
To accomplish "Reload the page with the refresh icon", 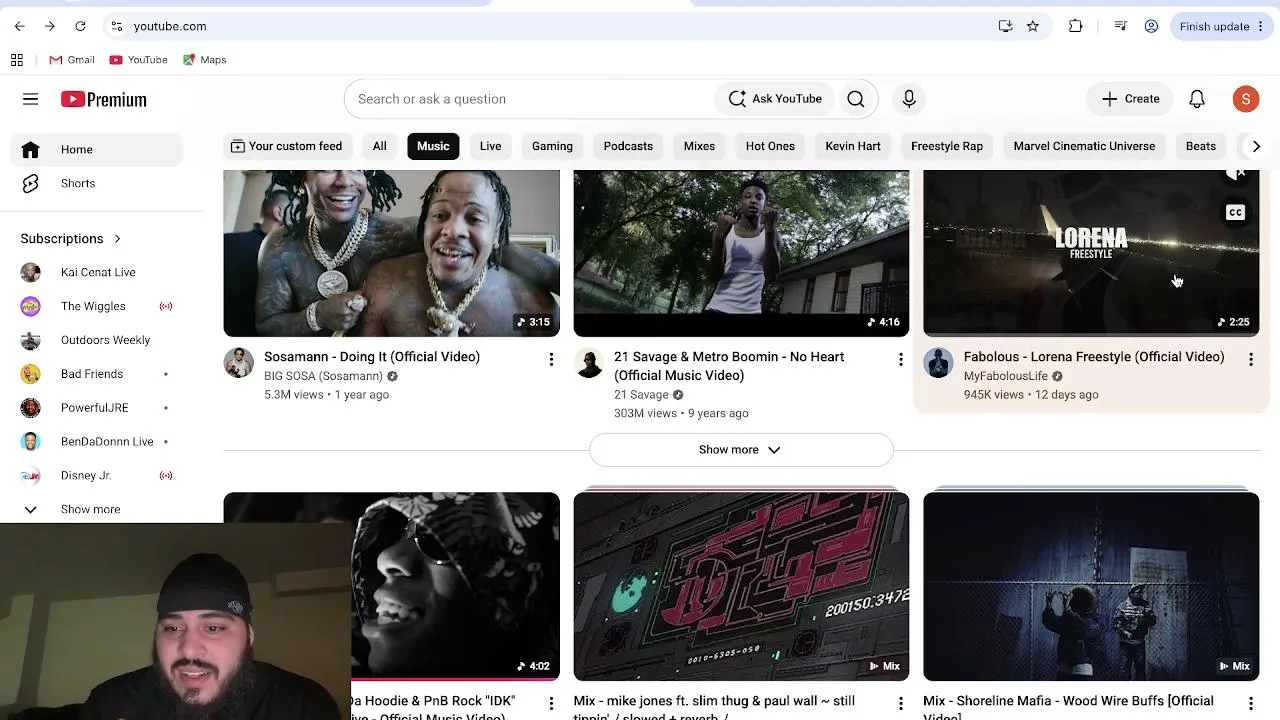I will pyautogui.click(x=80, y=26).
